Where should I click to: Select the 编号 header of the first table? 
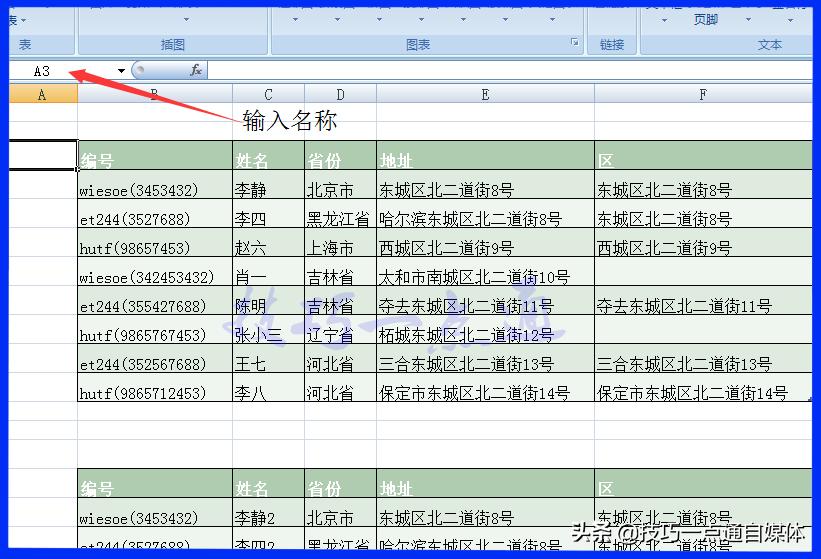pos(155,155)
